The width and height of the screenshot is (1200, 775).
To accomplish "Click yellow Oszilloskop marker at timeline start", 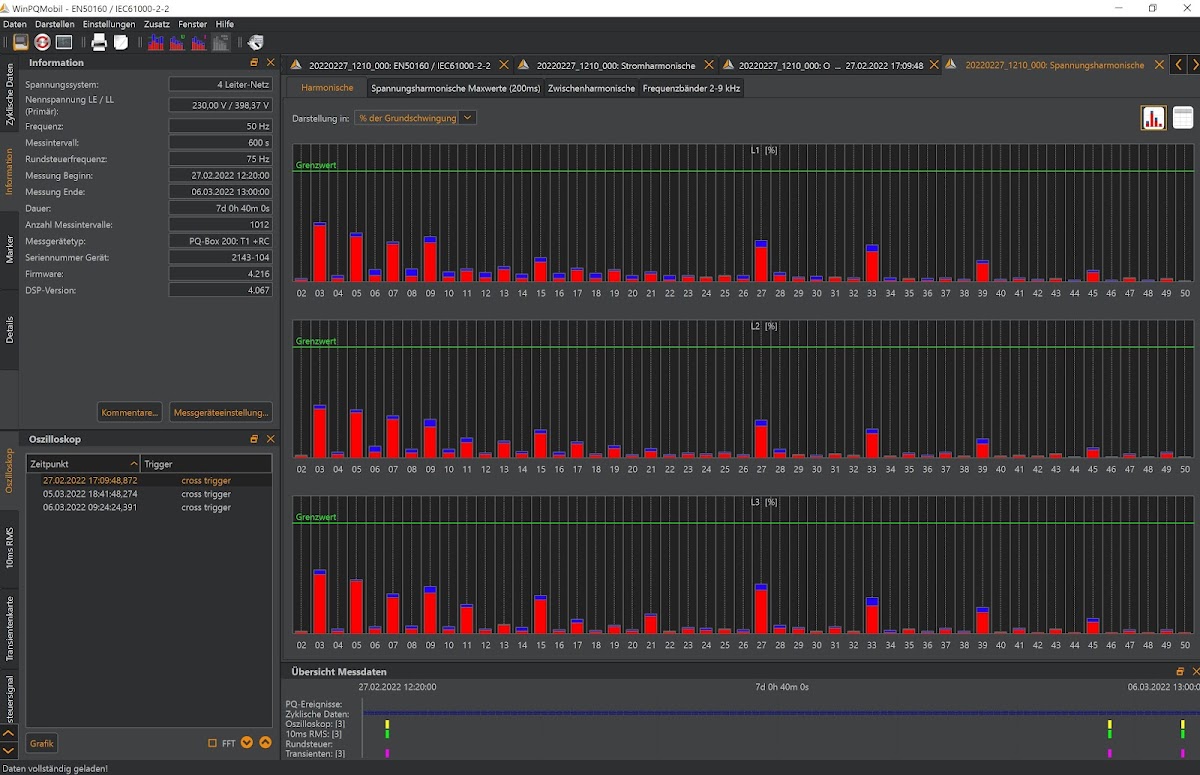I will pyautogui.click(x=387, y=723).
